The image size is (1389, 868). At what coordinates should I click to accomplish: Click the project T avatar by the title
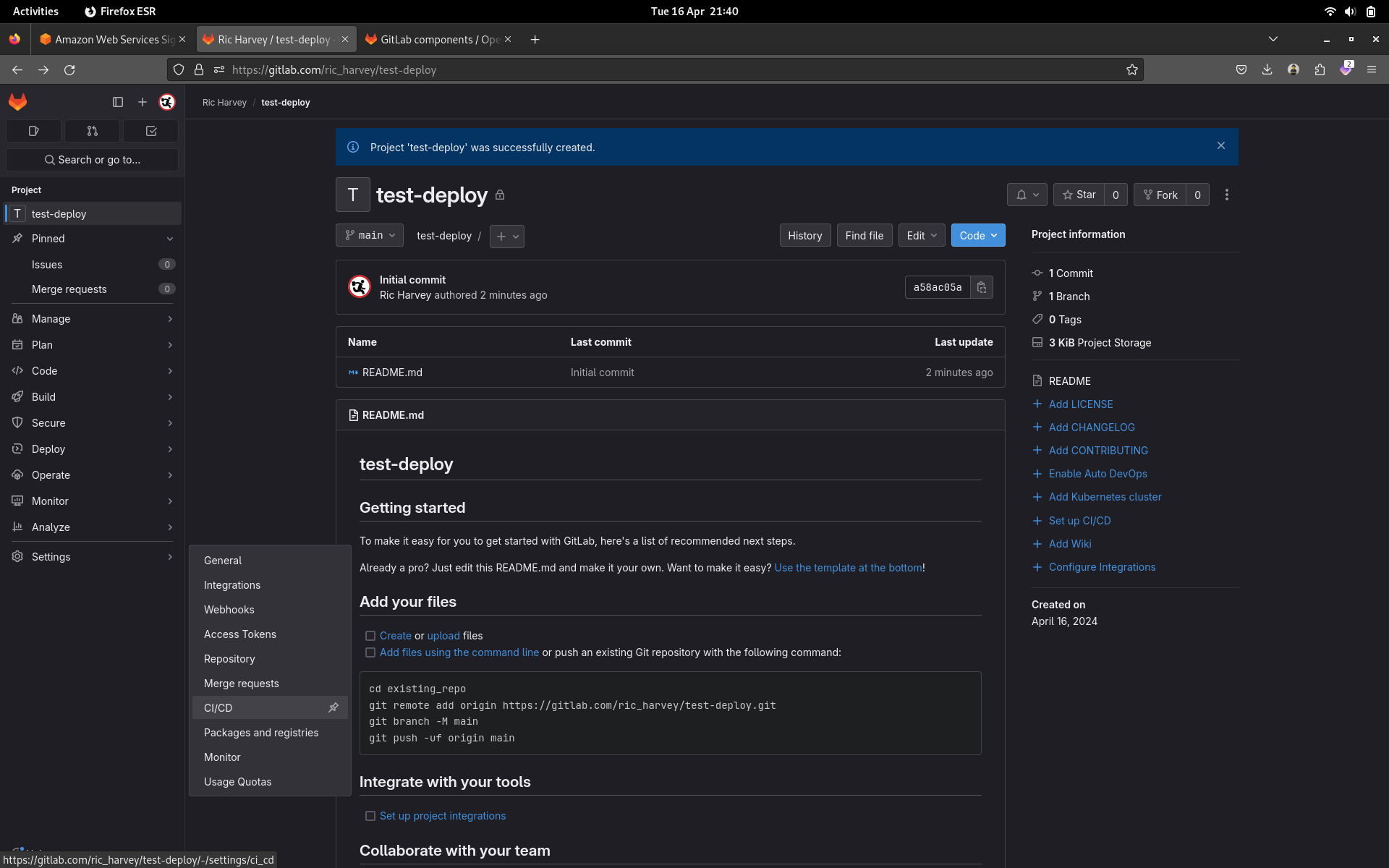pos(353,195)
